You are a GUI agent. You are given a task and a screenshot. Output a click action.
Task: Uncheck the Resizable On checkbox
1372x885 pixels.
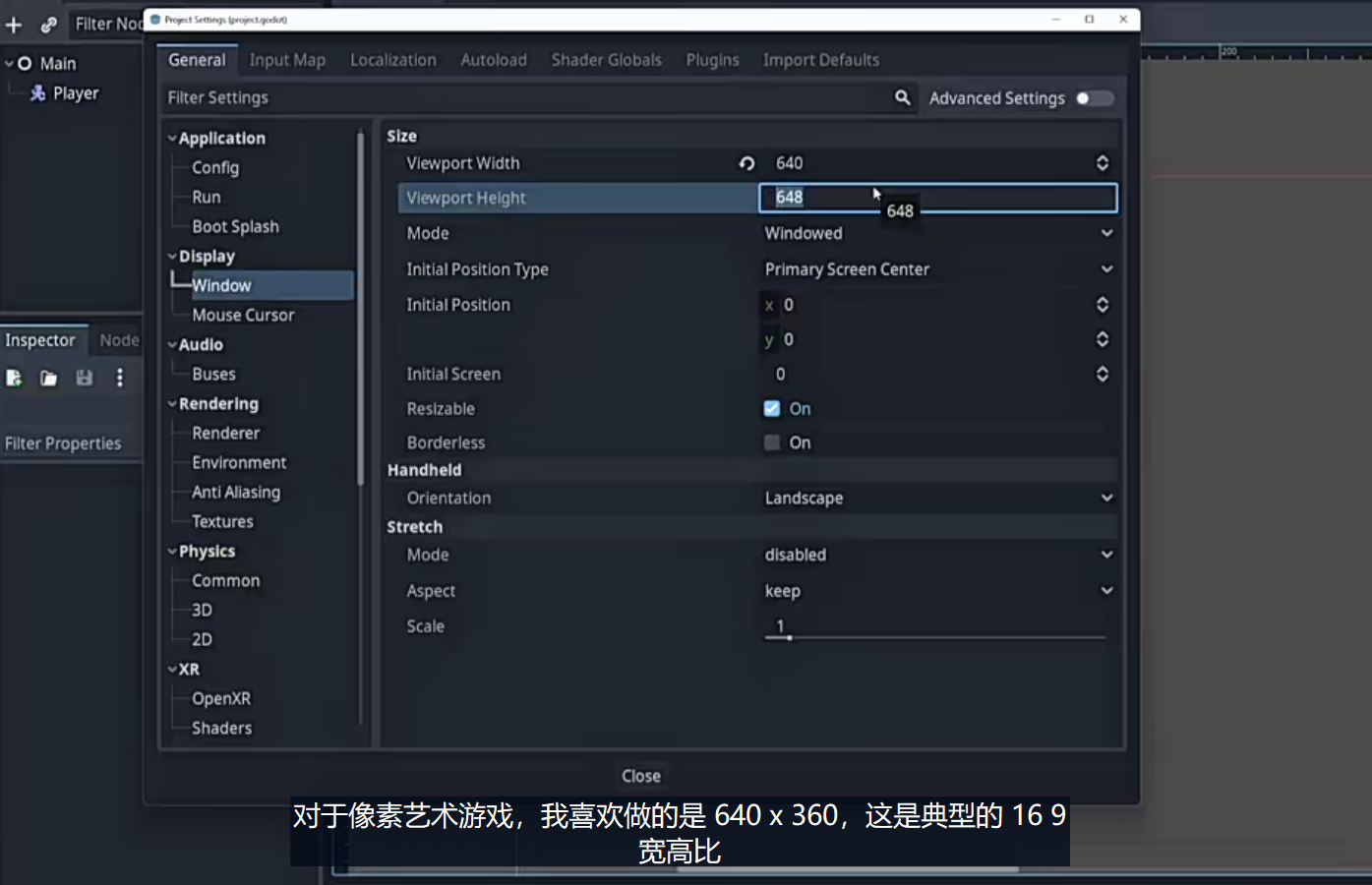(x=772, y=409)
